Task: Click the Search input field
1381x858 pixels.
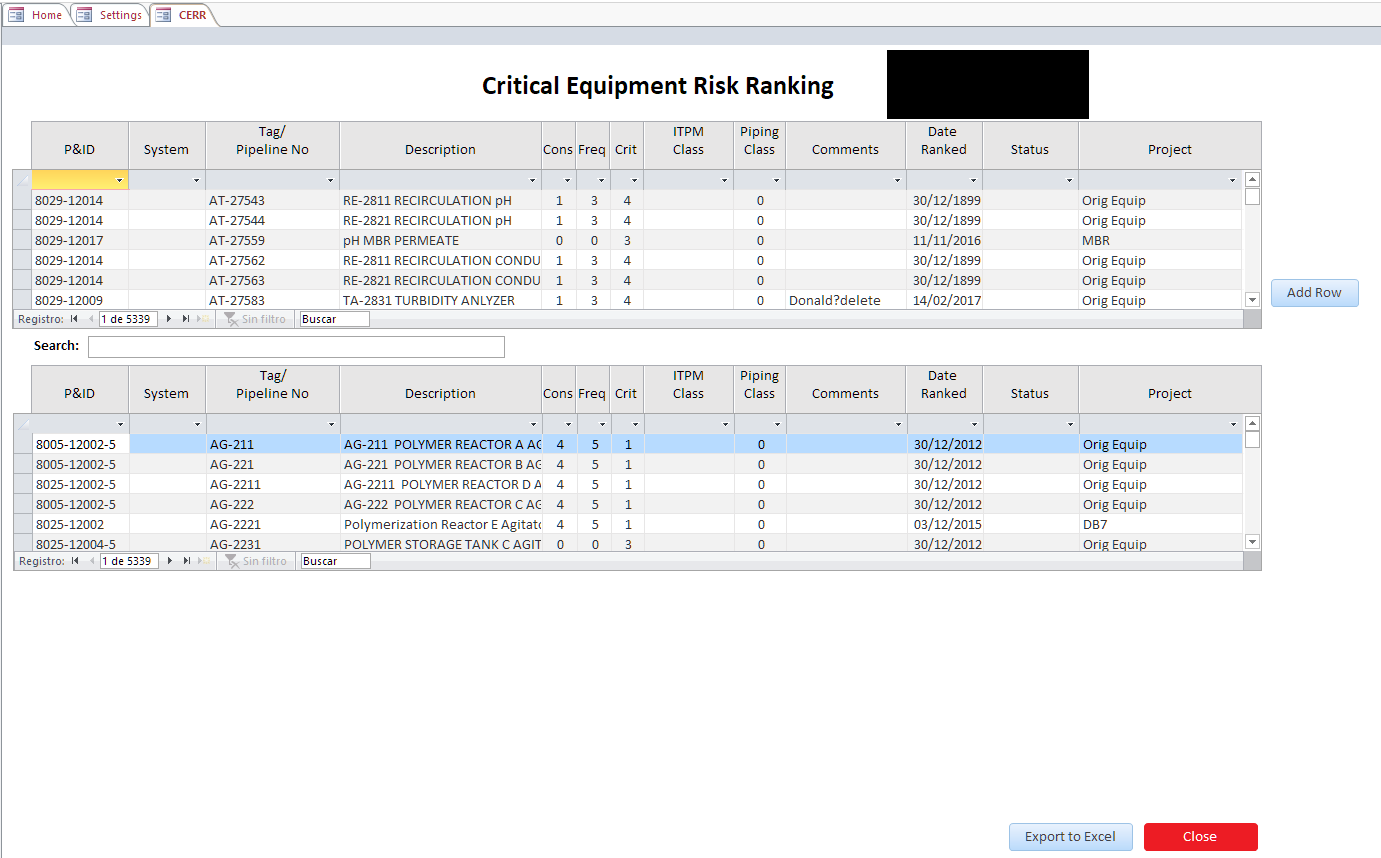Action: pos(296,347)
